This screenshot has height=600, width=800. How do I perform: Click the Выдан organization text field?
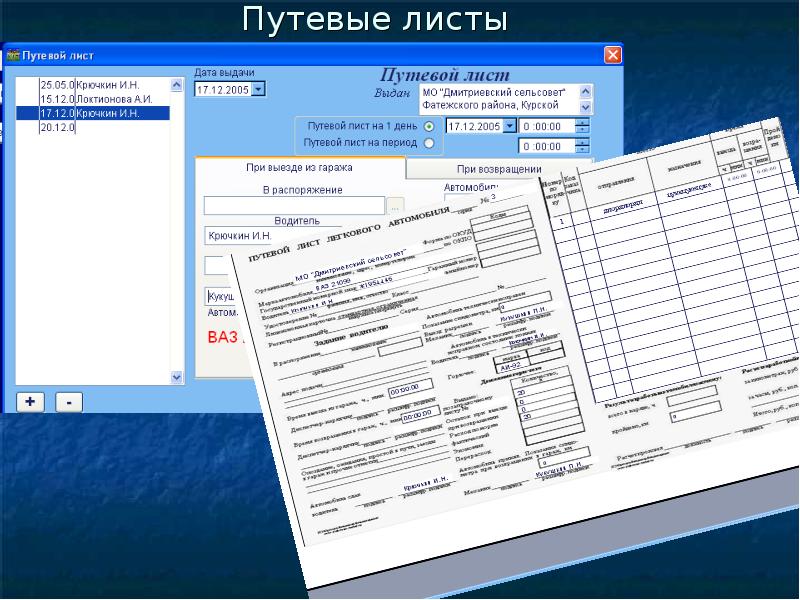[499, 99]
